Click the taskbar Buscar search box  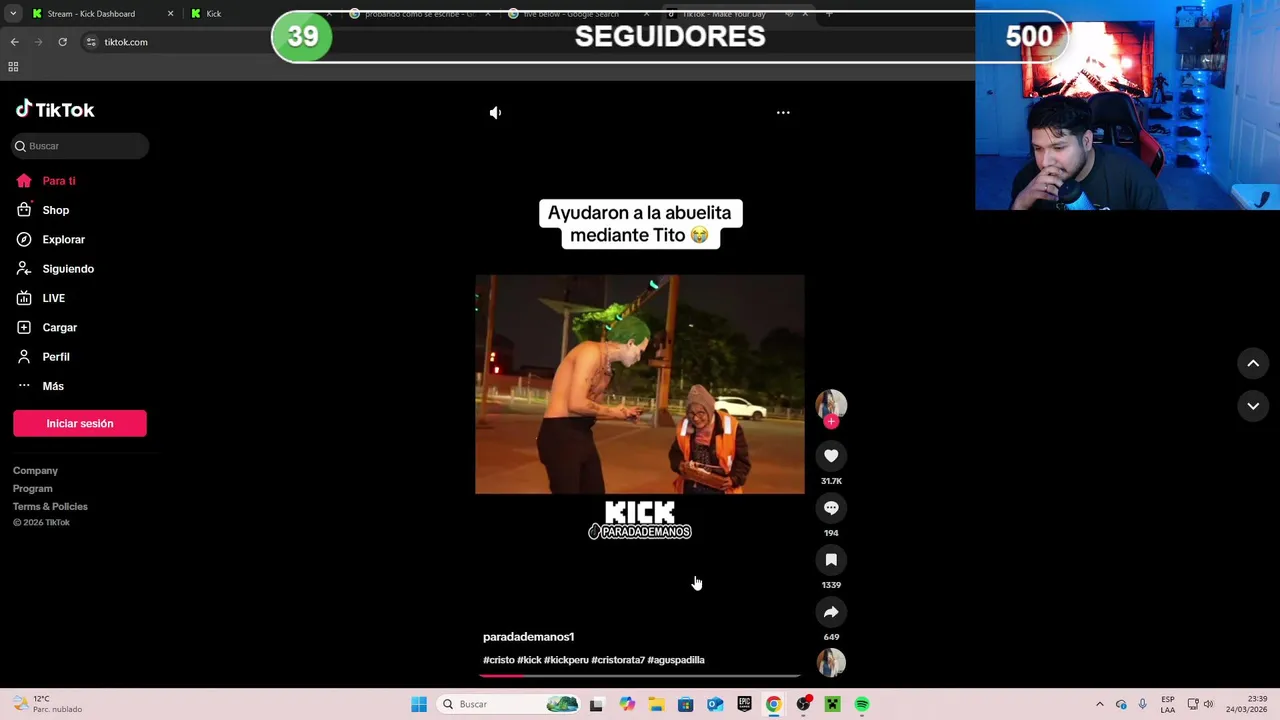coord(510,704)
